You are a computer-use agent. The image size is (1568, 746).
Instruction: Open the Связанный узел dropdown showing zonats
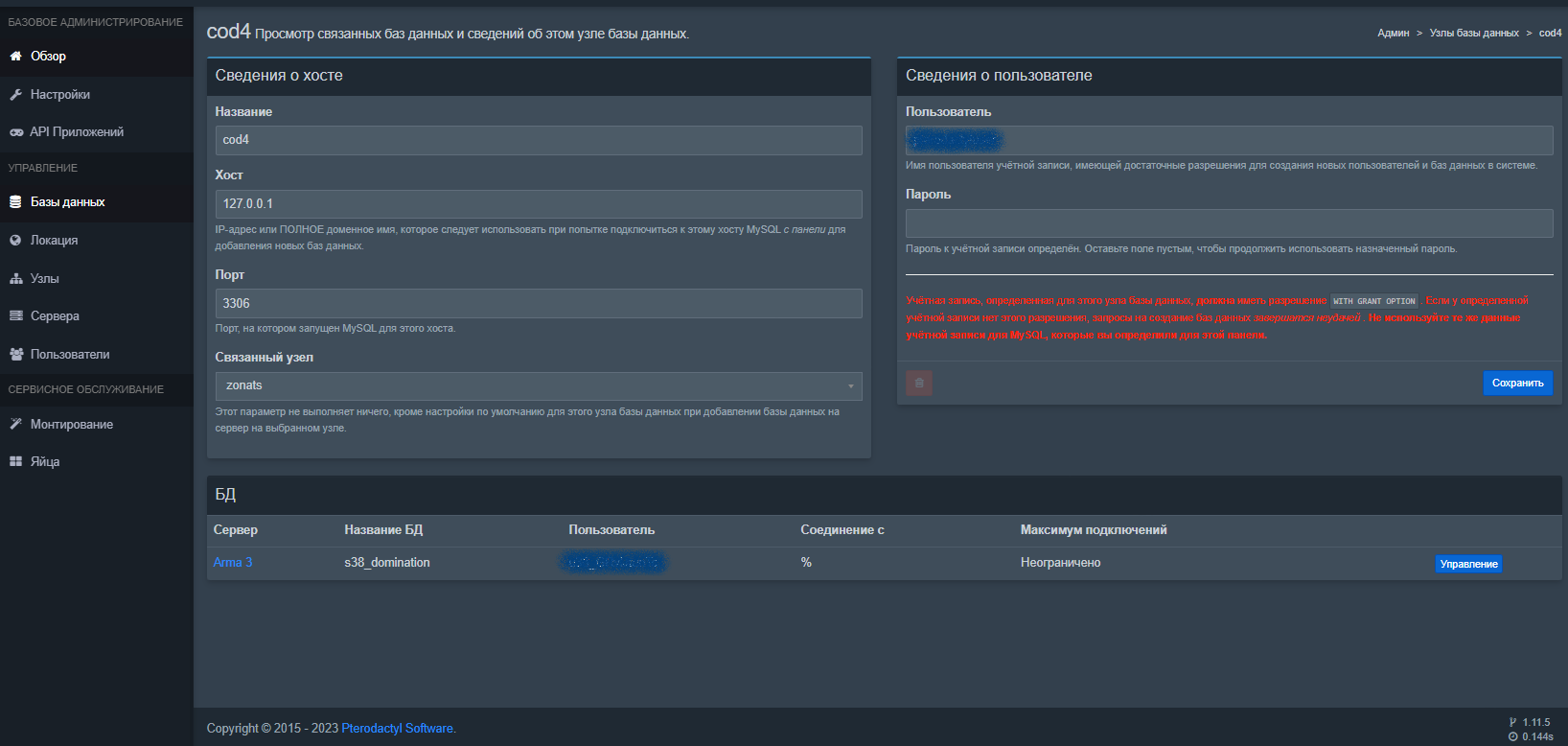click(x=539, y=386)
